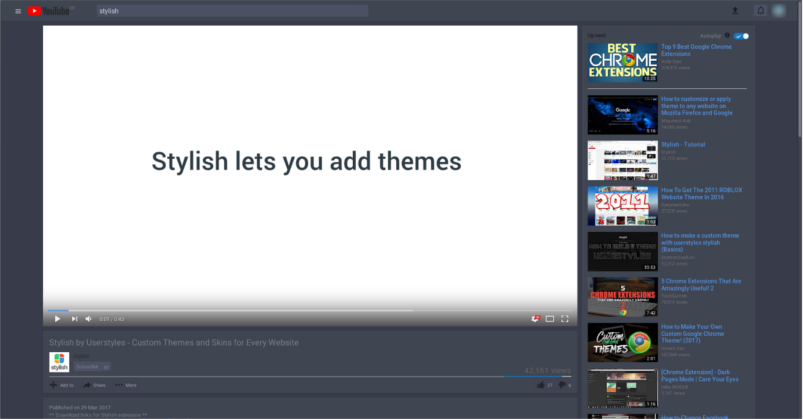Click the 0:01 / 0:43 time display
Viewport: 803px width, 419px height.
click(x=112, y=319)
